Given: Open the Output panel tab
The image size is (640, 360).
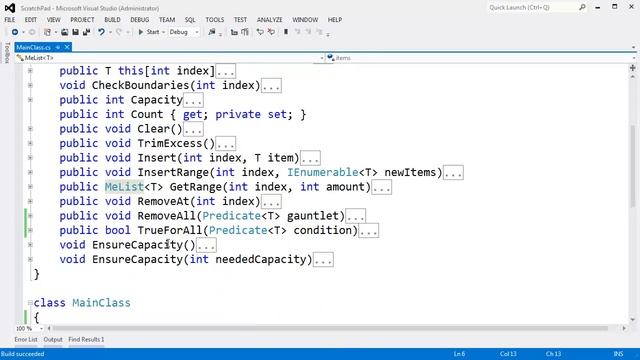Looking at the screenshot, I should (53, 339).
